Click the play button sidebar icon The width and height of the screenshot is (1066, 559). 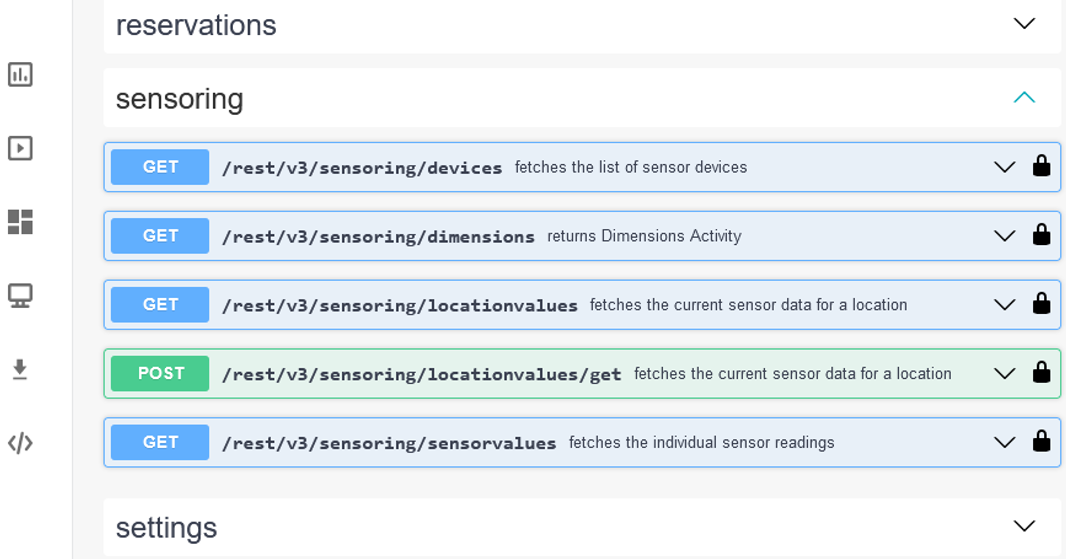20,148
